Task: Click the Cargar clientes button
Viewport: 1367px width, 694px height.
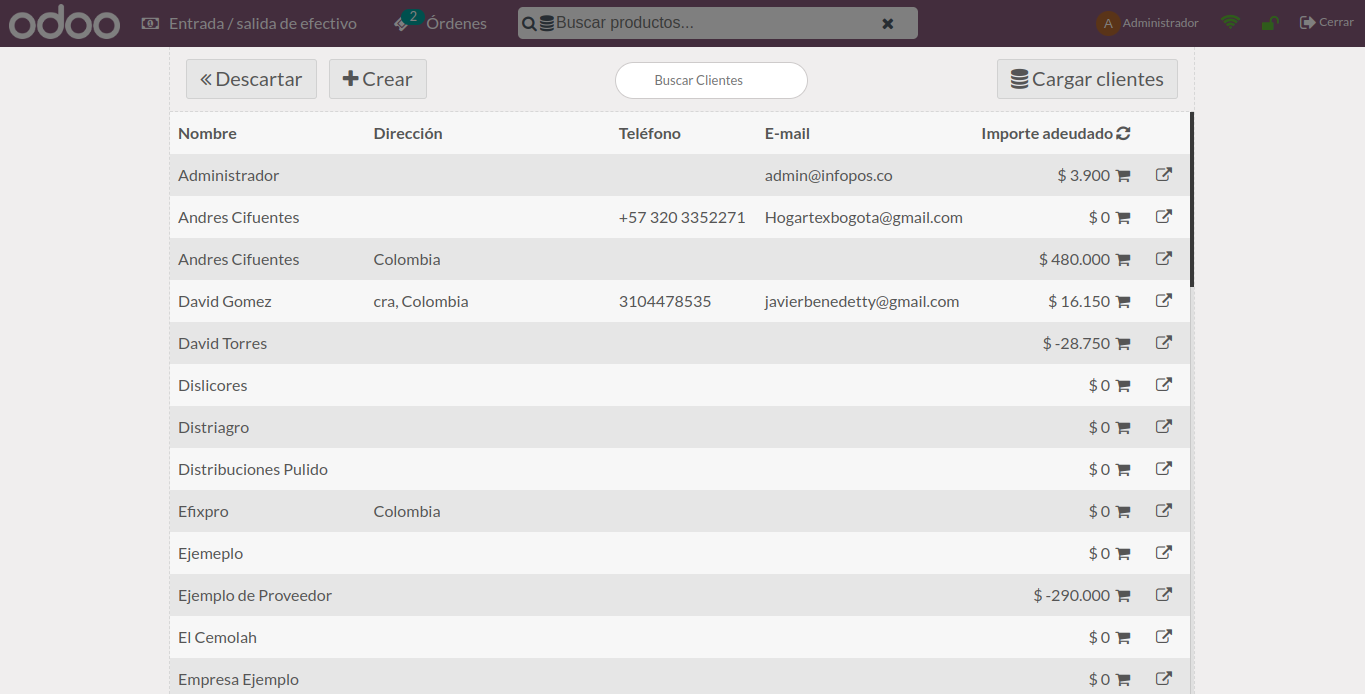Action: (1087, 79)
